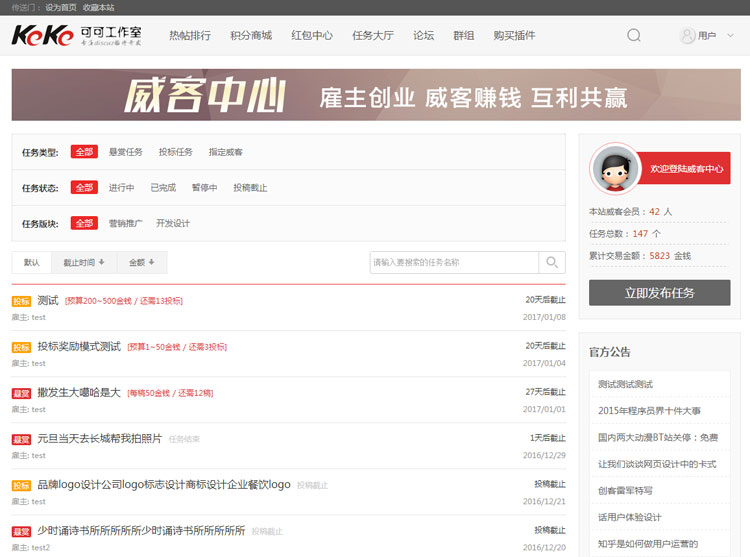Click the 投标 badge beside 品牌logo设计
The height and width of the screenshot is (557, 750).
tap(21, 485)
